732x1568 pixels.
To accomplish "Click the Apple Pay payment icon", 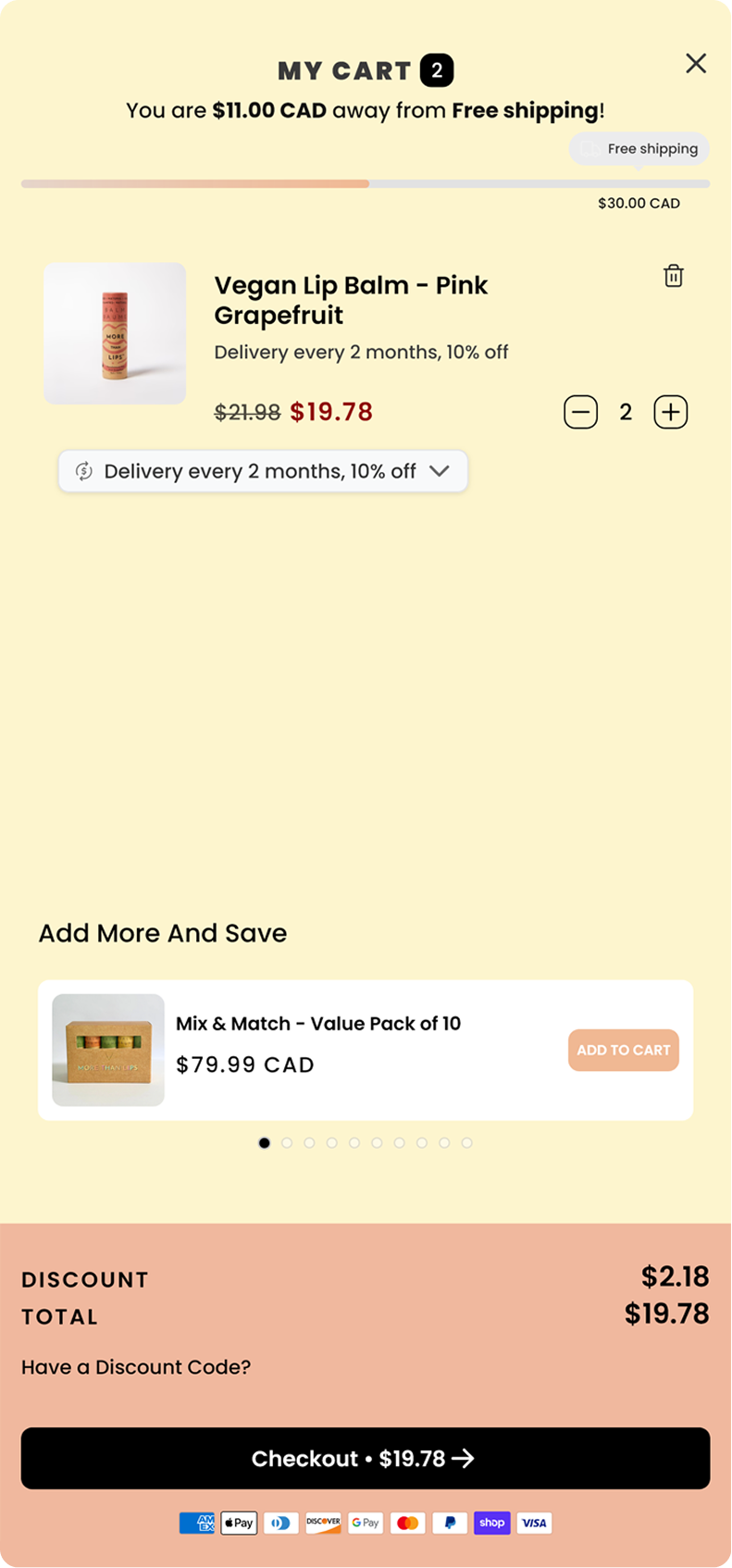I will coord(239,1523).
